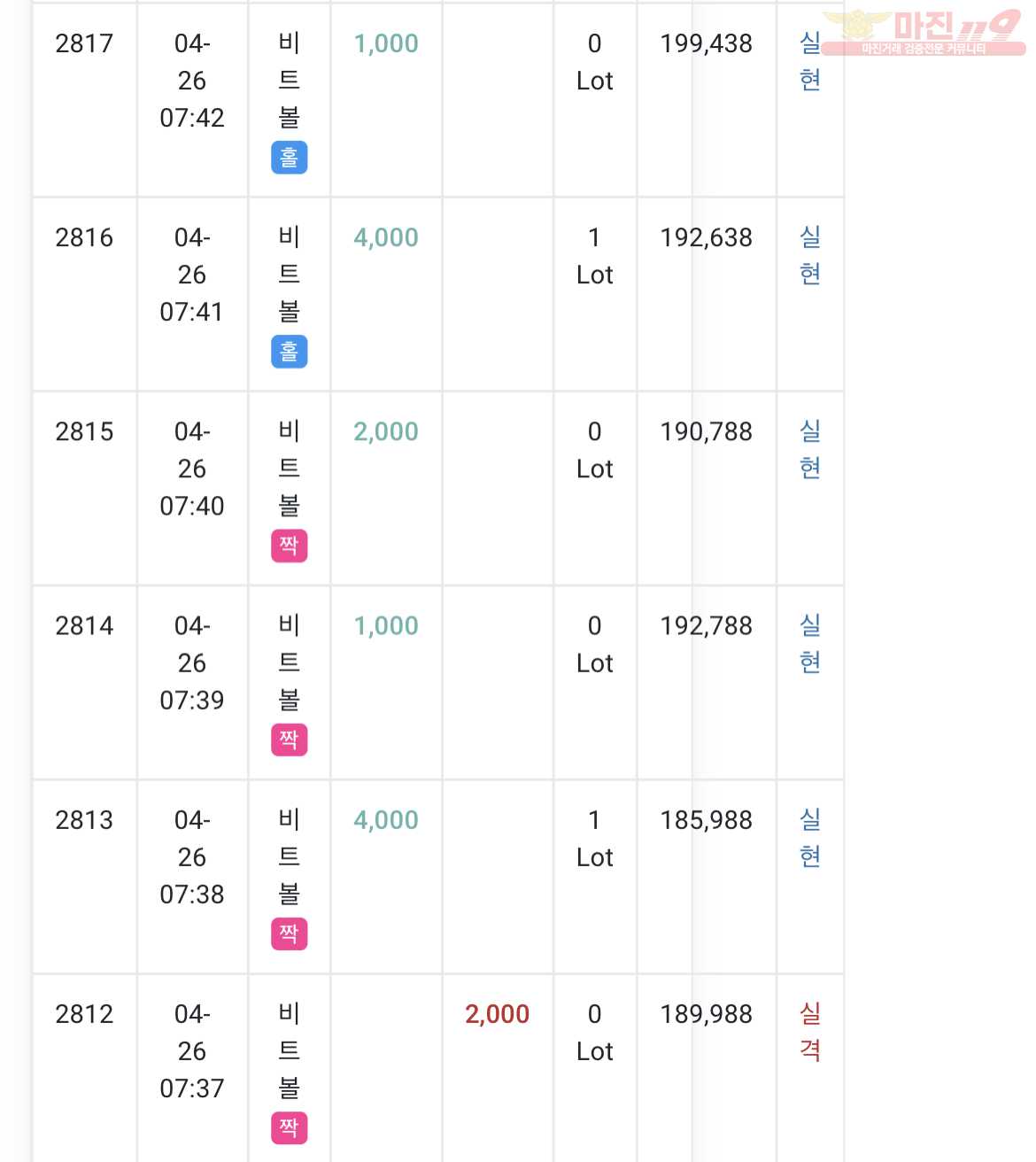Open the 실현 link for row 2816
The image size is (1036, 1162).
pos(810,255)
